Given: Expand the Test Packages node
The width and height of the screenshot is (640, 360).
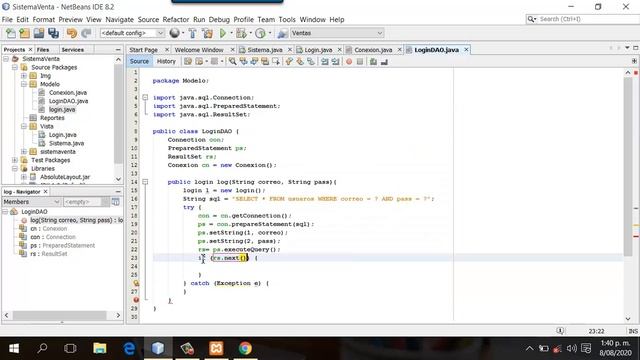Looking at the screenshot, I should pyautogui.click(x=15, y=160).
